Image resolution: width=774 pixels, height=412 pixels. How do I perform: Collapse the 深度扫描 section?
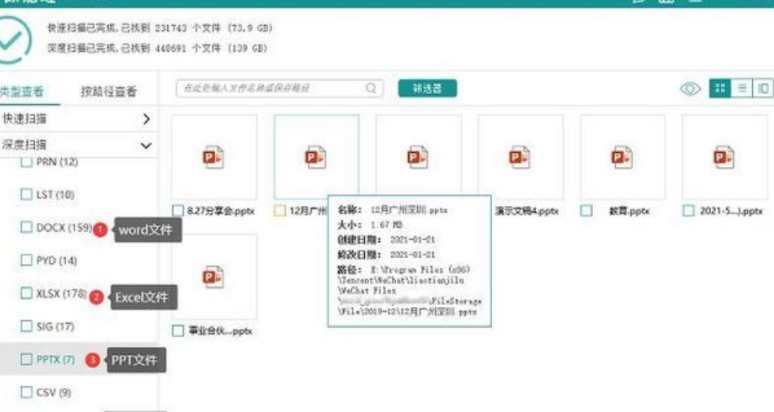point(146,145)
